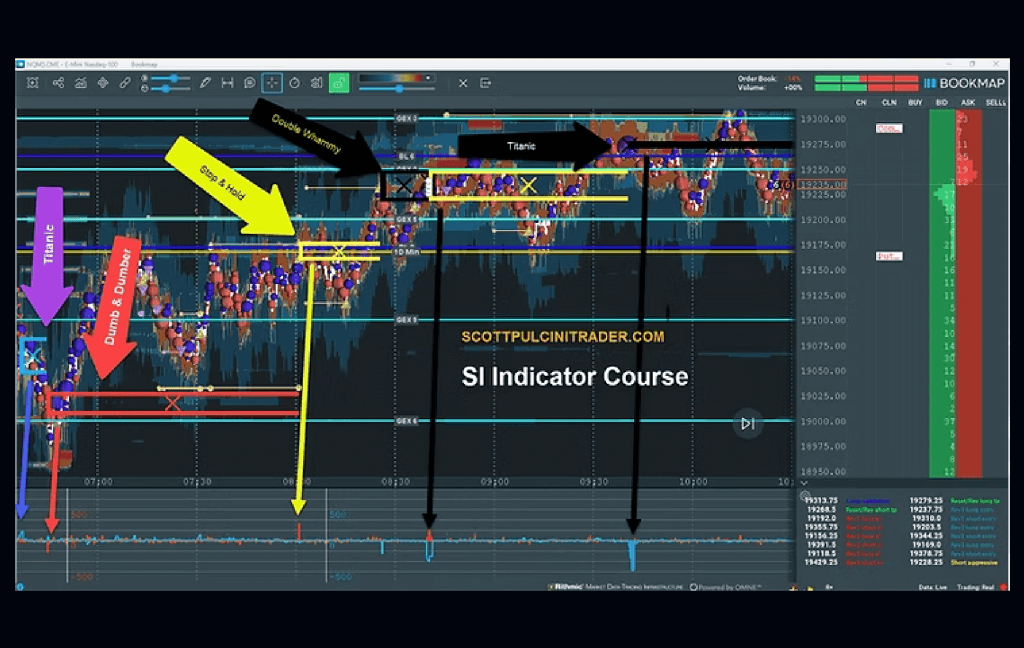Adjust the heatmap contrast slider under gradient
Image resolution: width=1024 pixels, height=648 pixels.
click(x=396, y=89)
